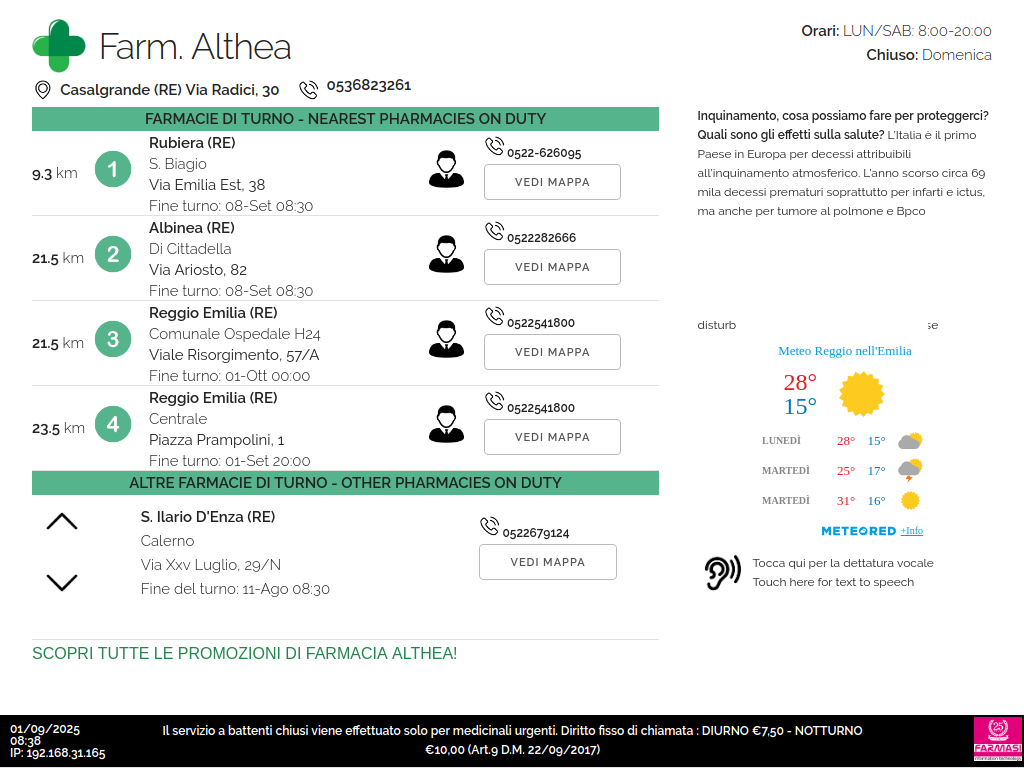Screen dimensions: 1024x768
Task: Click the pharmacist icon for Centrale pharmacy
Action: coord(446,424)
